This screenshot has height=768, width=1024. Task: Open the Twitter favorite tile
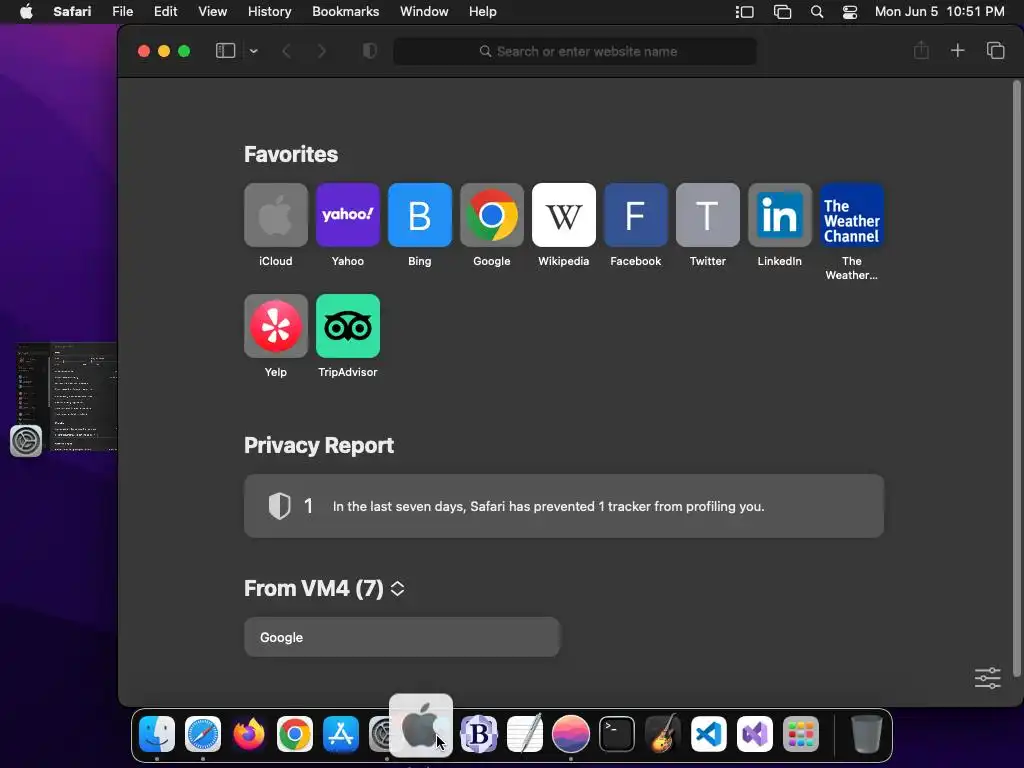click(707, 215)
